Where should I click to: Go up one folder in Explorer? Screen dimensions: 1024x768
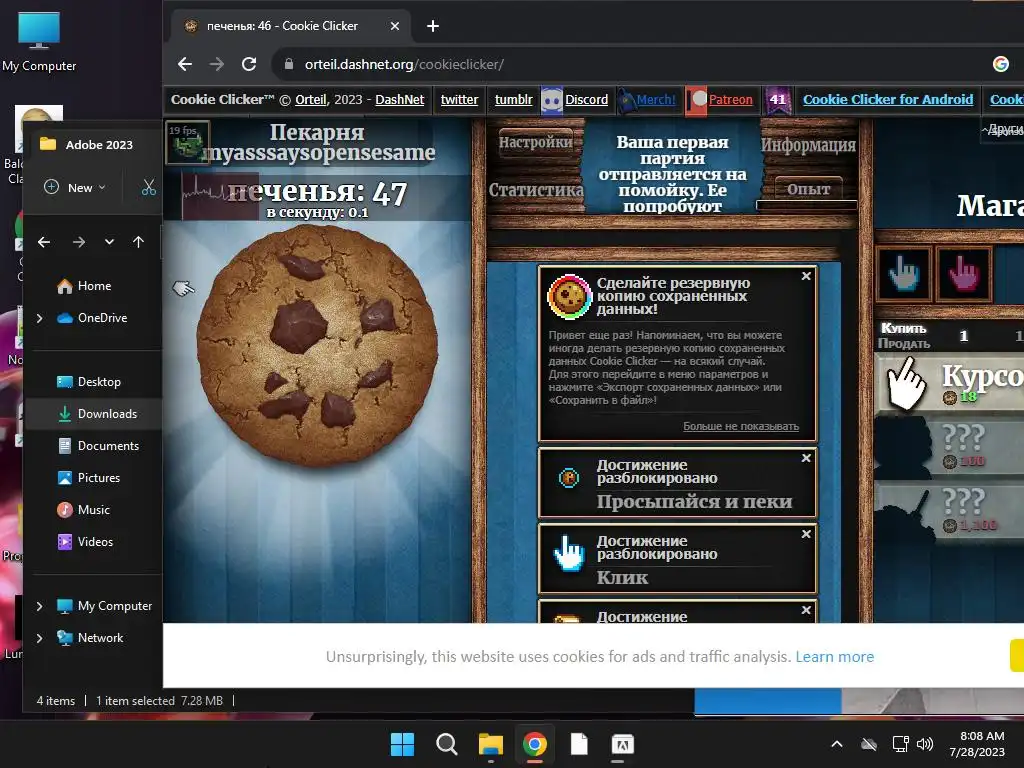pyautogui.click(x=138, y=242)
